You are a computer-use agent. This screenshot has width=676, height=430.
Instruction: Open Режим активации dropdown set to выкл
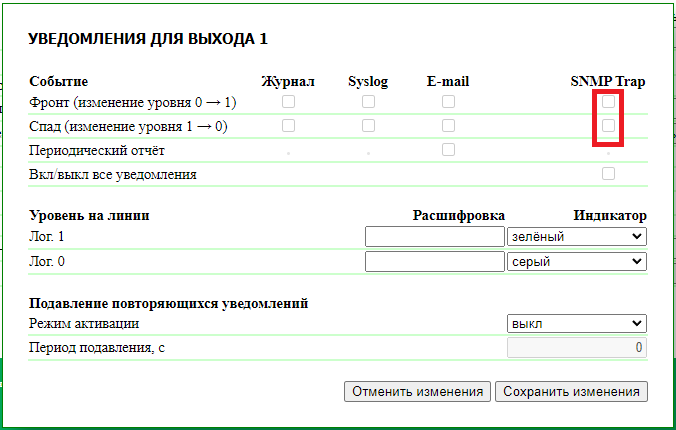point(577,324)
